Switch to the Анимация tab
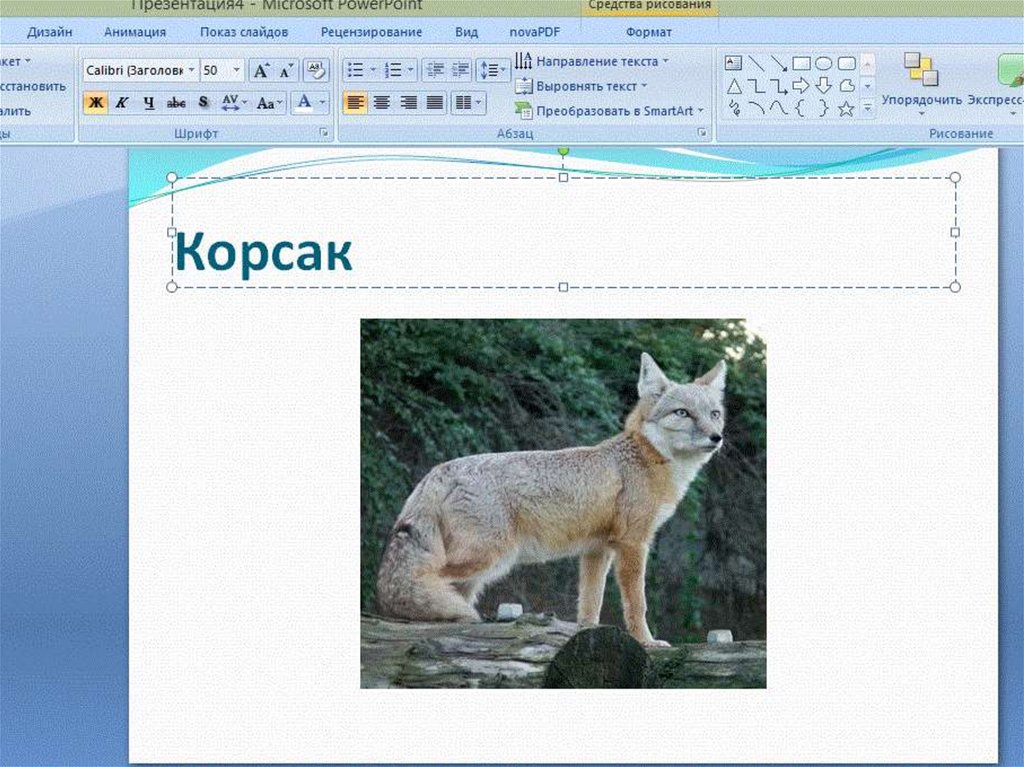 (135, 32)
